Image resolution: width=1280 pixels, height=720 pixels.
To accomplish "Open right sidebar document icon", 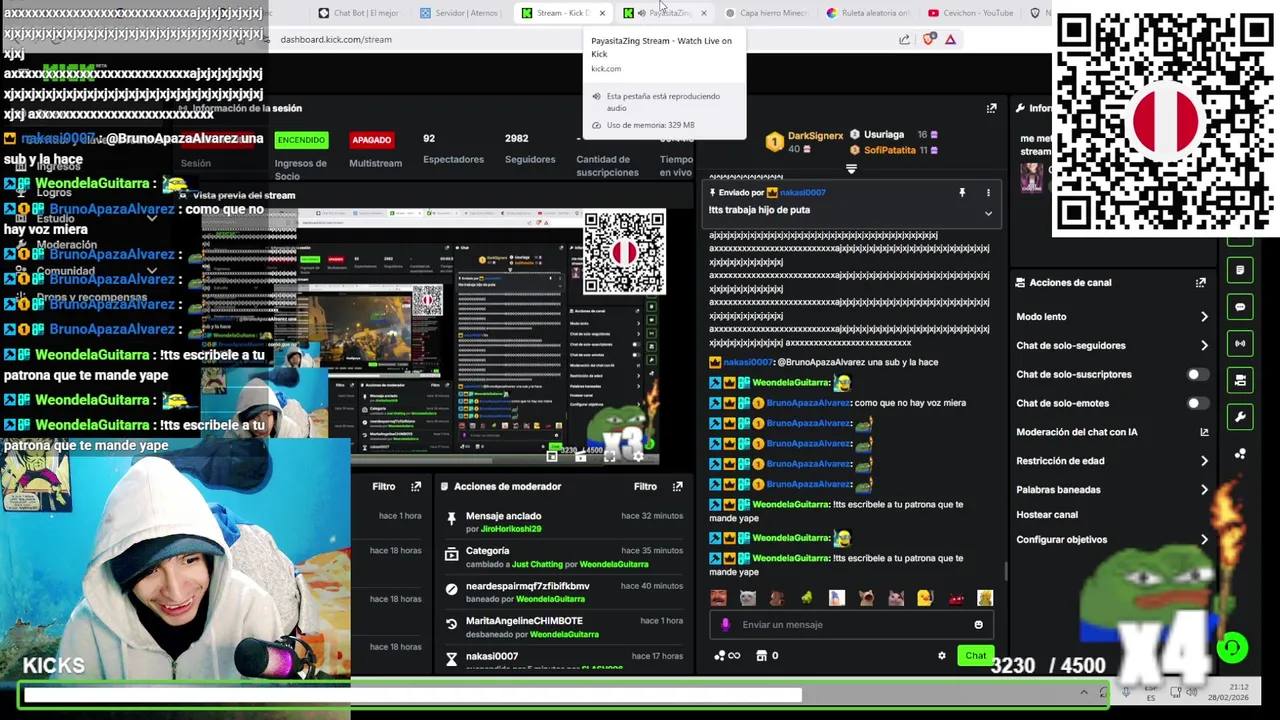I will 1240,270.
